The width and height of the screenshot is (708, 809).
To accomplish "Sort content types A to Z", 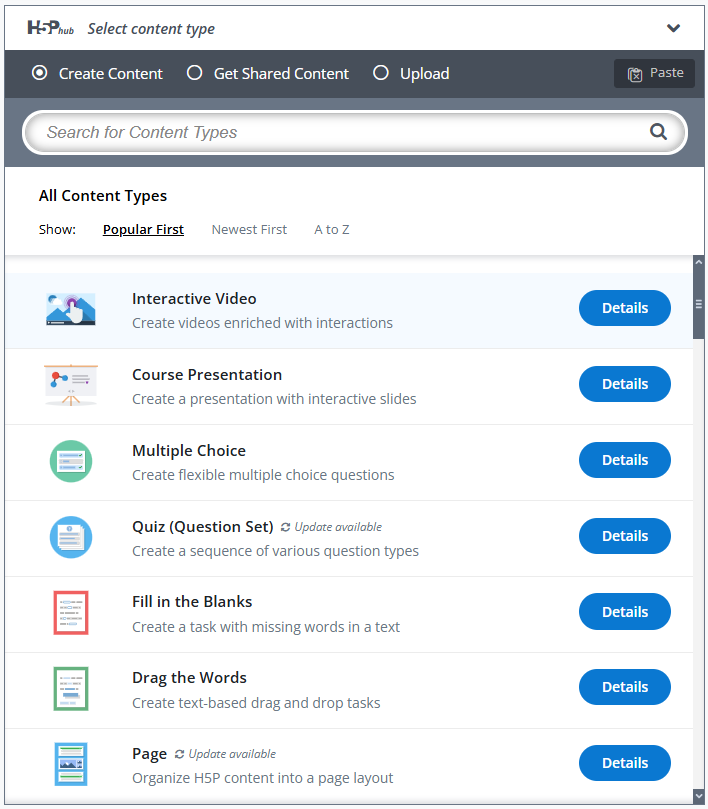I will pyautogui.click(x=332, y=230).
